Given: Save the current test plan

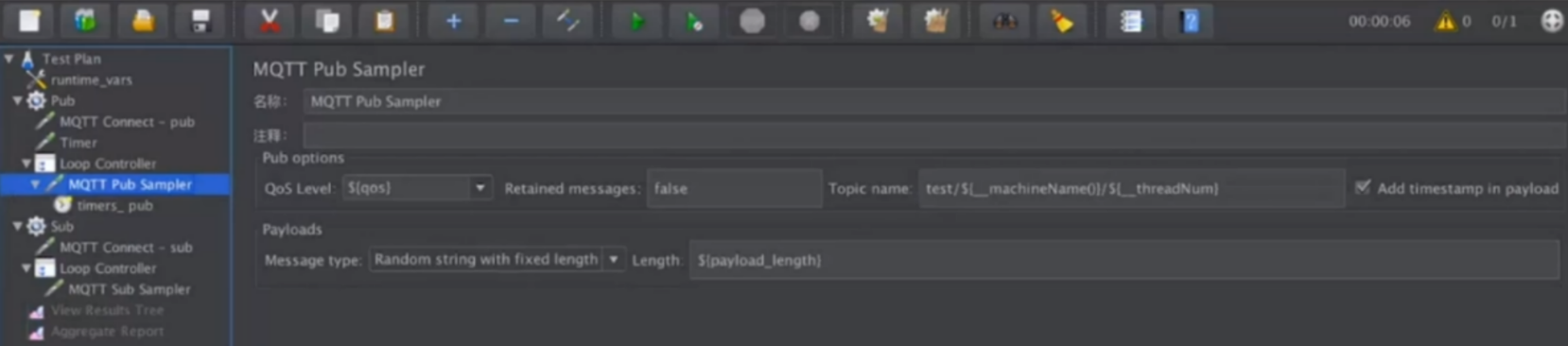Looking at the screenshot, I should (200, 21).
